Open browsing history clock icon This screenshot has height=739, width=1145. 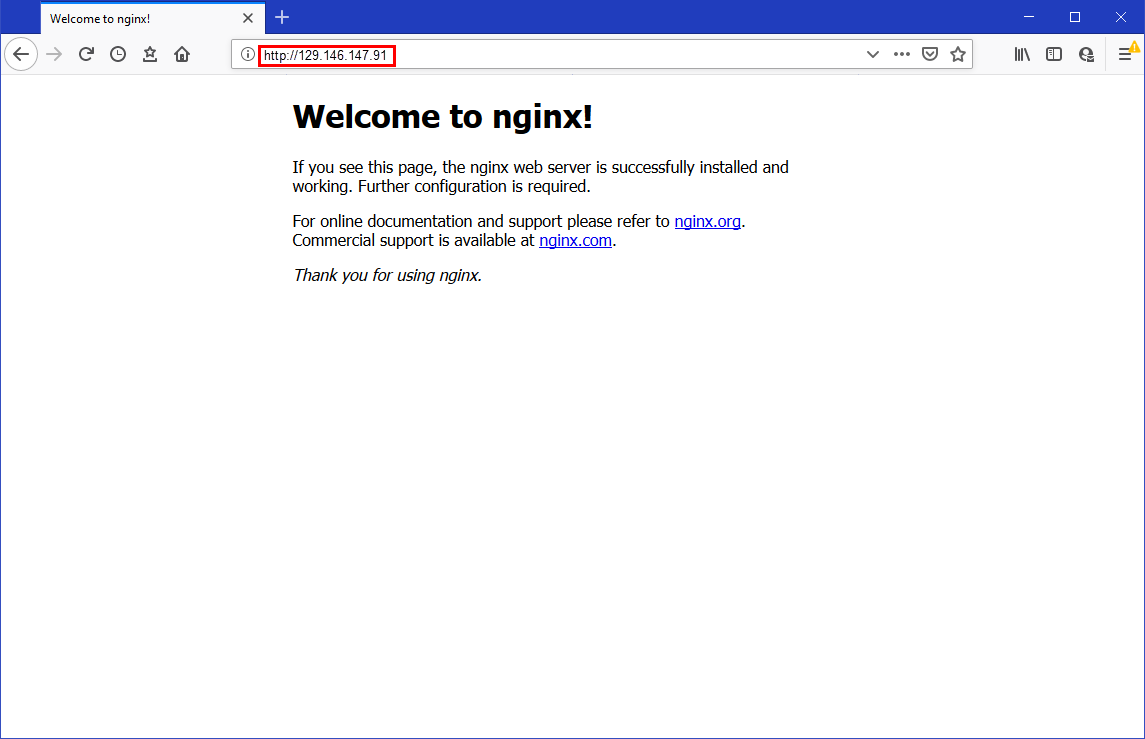(x=118, y=54)
